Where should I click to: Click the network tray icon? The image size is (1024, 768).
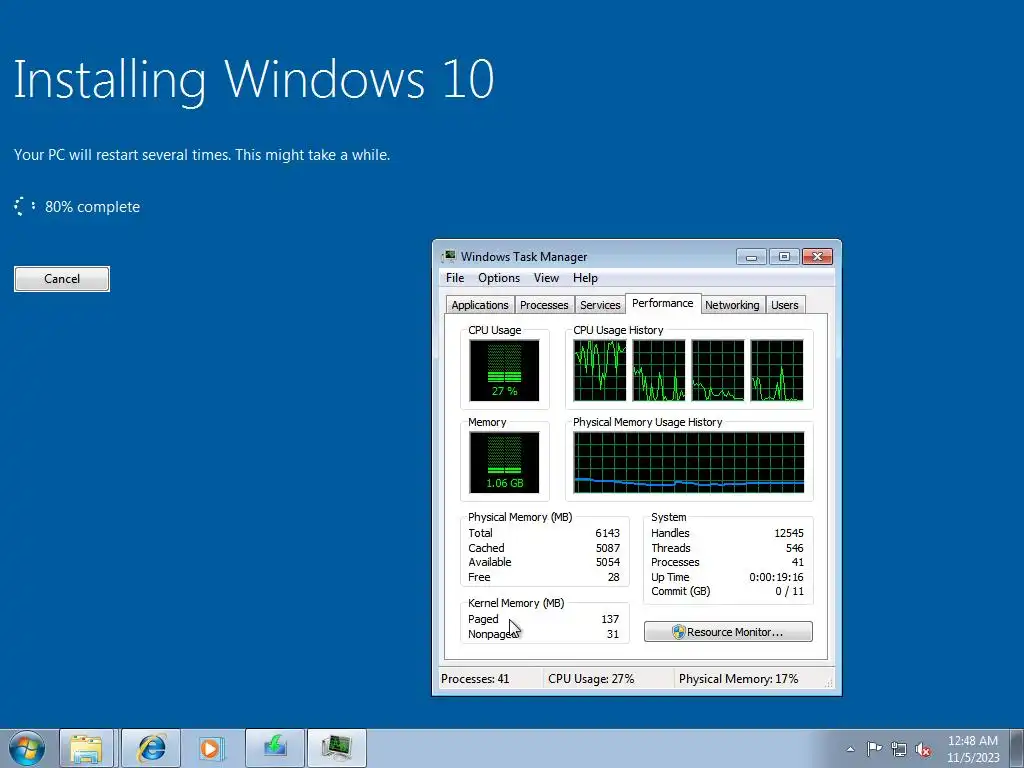pos(899,749)
